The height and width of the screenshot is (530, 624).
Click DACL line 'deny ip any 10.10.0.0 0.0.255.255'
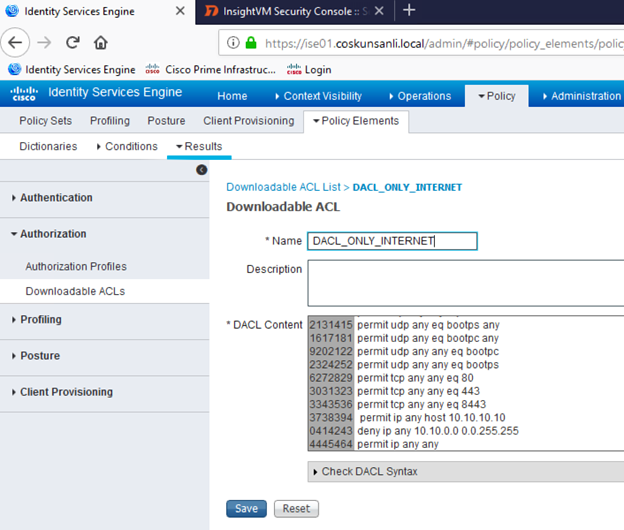[438, 431]
